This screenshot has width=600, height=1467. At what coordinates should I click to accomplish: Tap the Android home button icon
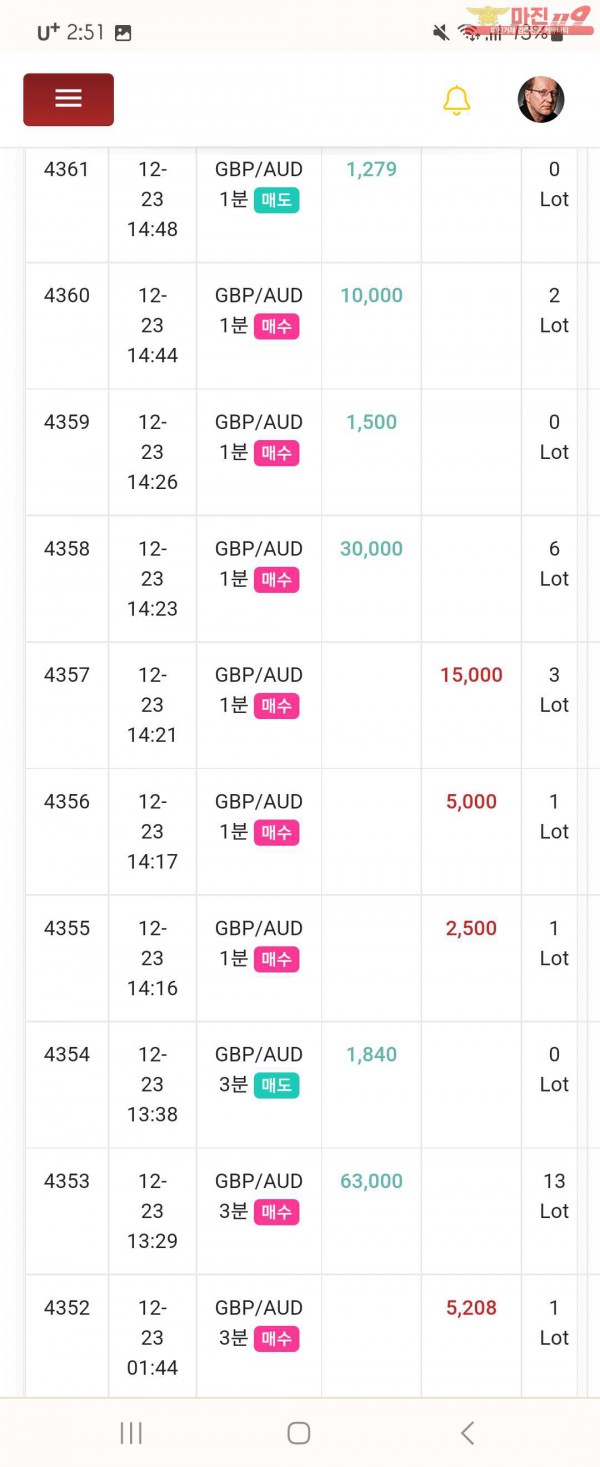[298, 1433]
